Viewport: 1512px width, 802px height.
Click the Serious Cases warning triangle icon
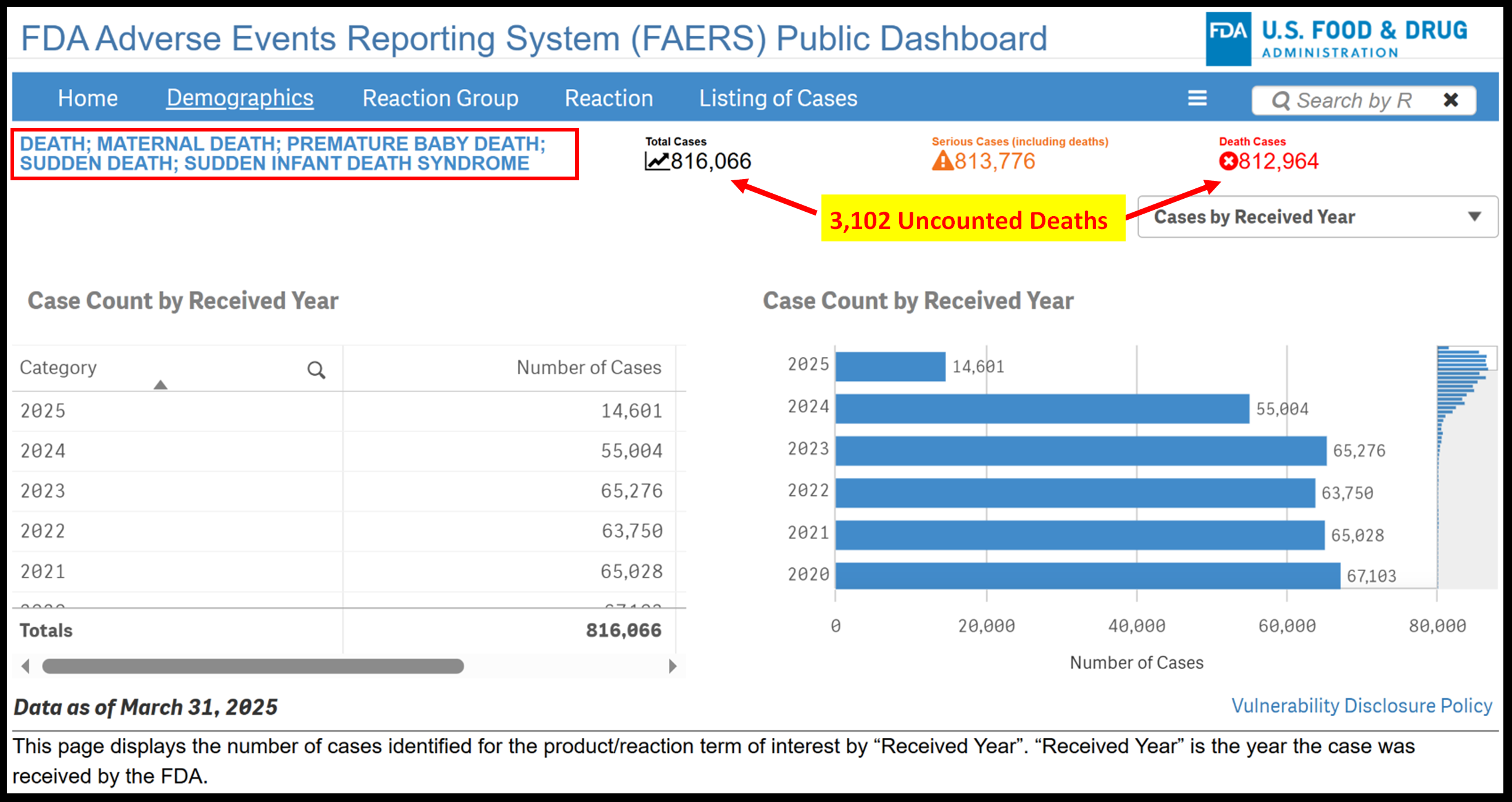pyautogui.click(x=942, y=161)
